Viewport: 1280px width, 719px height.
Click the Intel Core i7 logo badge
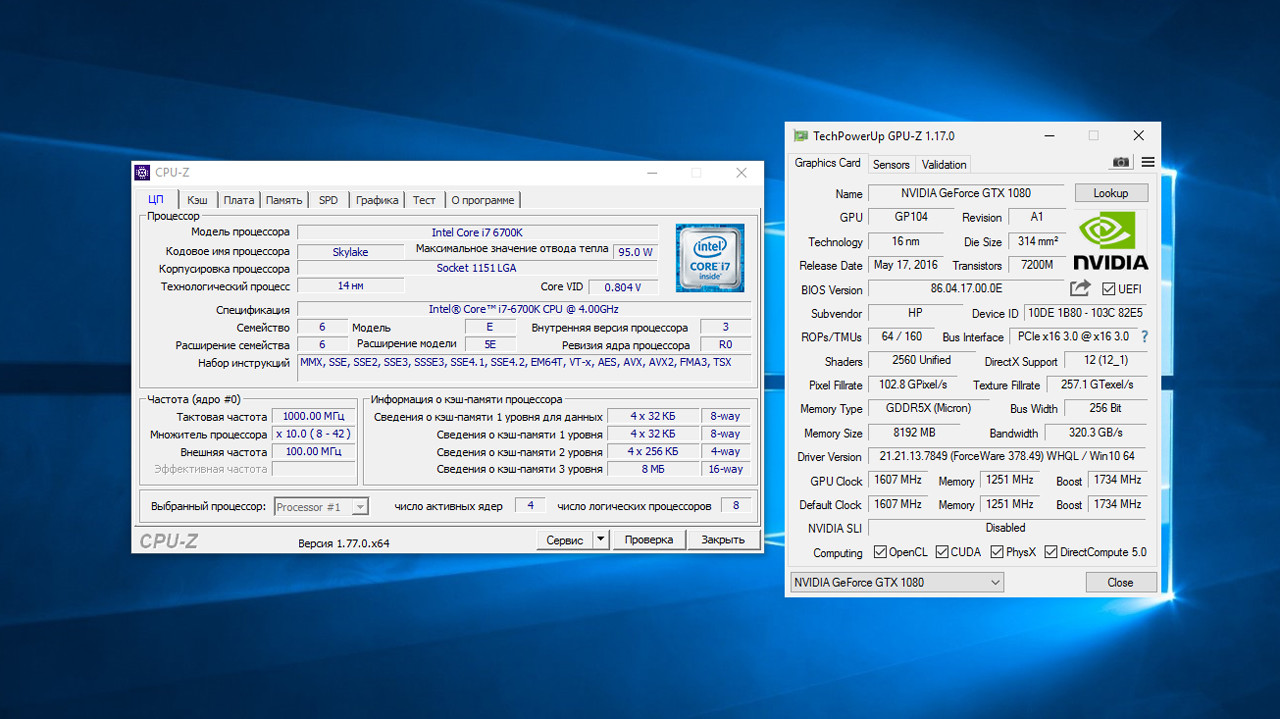710,258
